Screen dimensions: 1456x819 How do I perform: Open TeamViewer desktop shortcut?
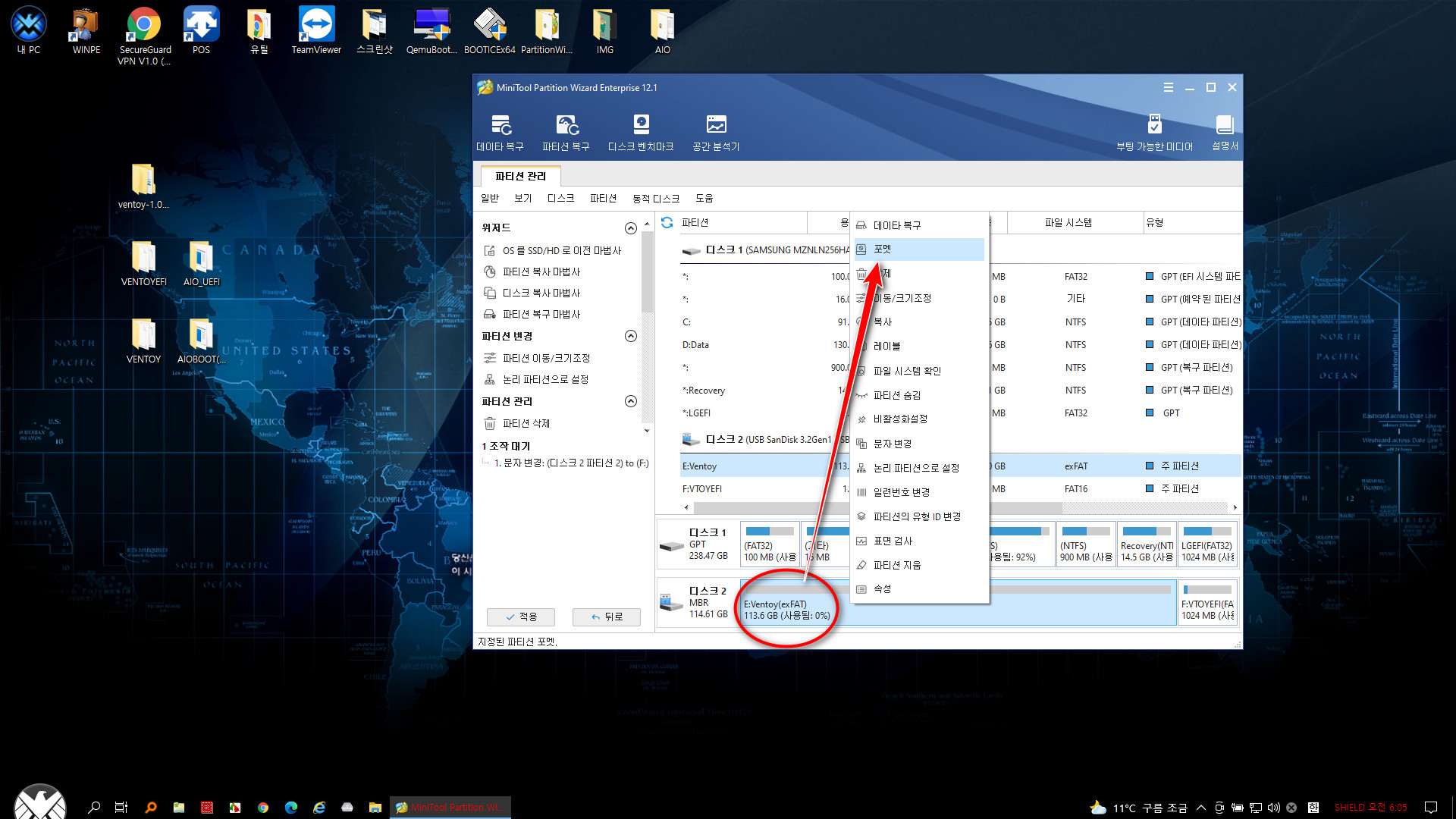coord(316,30)
